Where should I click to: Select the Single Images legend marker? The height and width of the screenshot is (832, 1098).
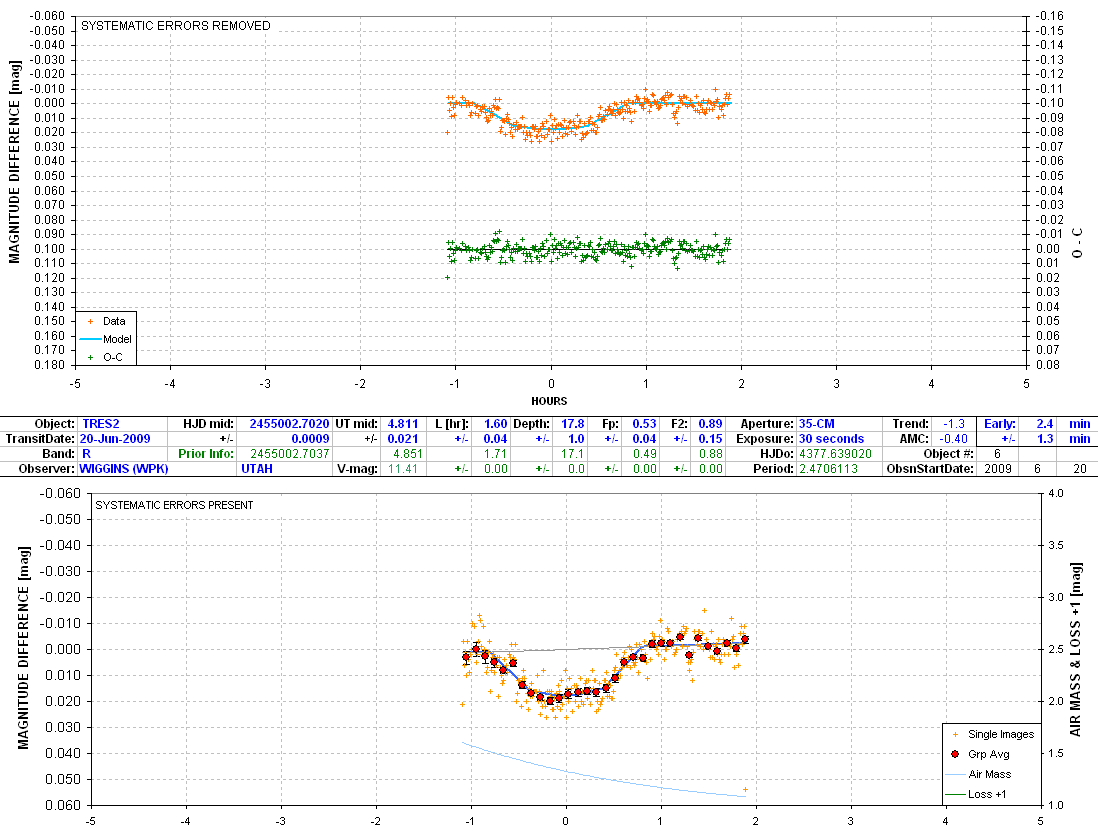tap(955, 734)
